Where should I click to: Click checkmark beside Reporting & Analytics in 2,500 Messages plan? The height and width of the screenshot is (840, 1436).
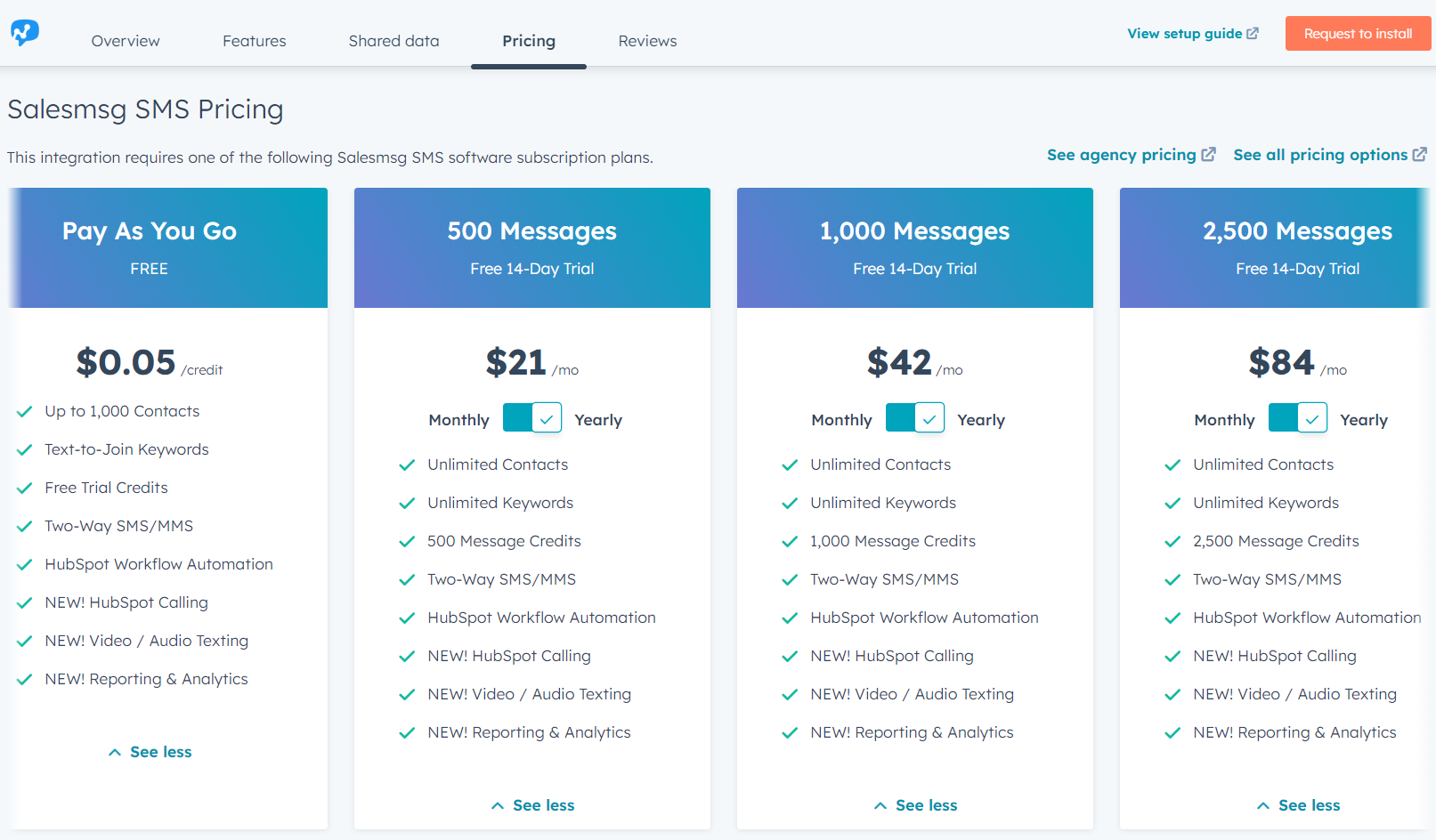click(1172, 733)
